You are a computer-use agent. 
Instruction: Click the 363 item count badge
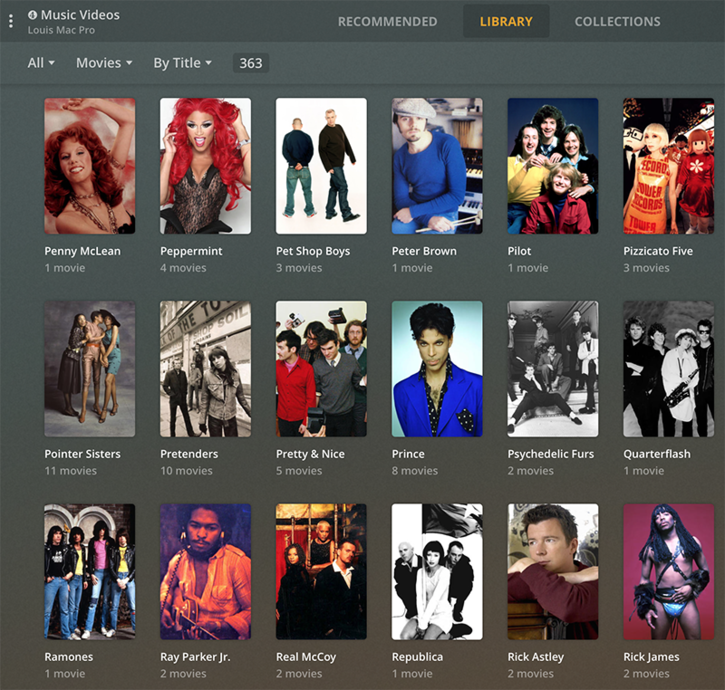pyautogui.click(x=251, y=63)
